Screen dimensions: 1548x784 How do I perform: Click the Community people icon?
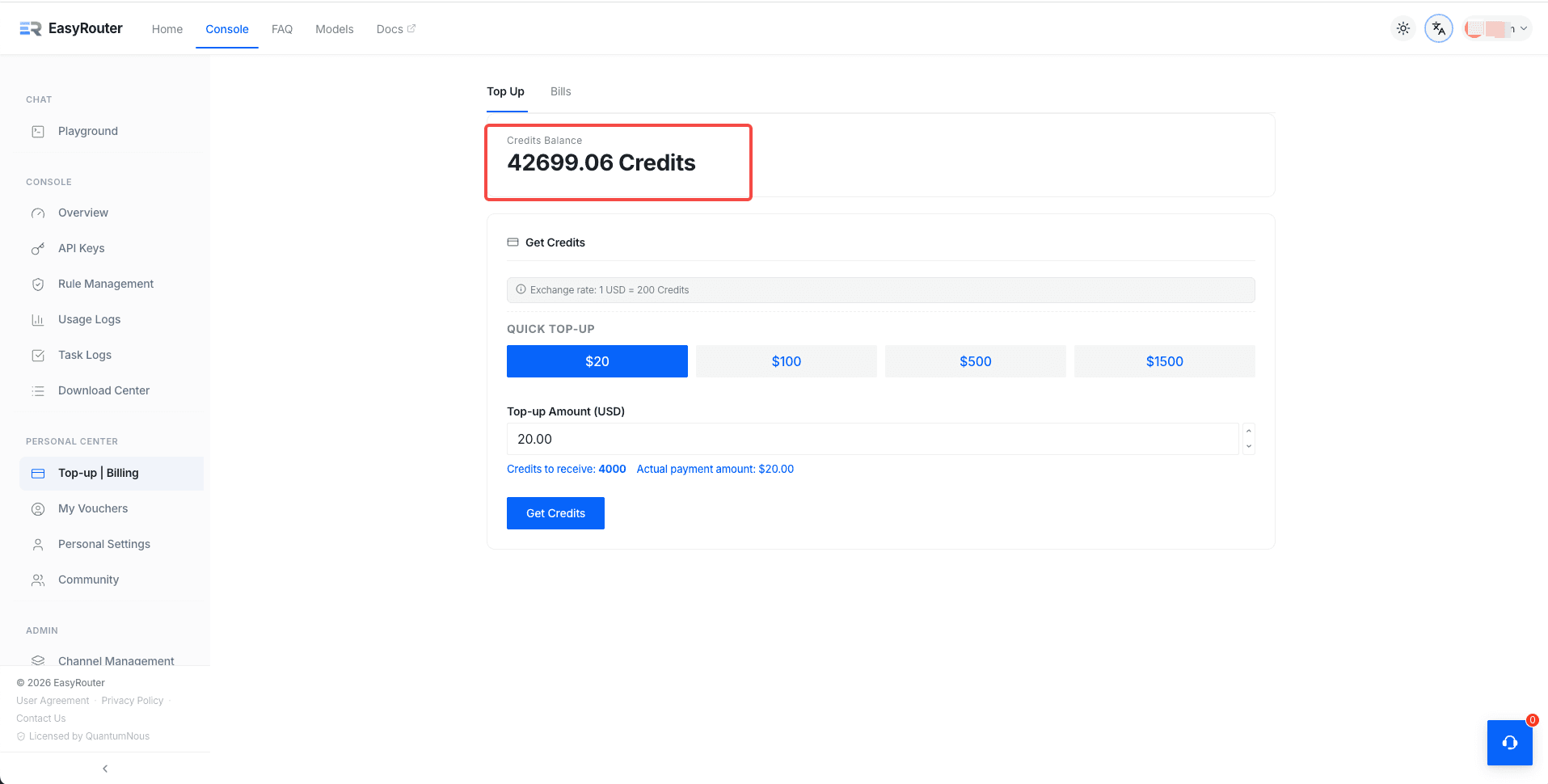pyautogui.click(x=38, y=580)
